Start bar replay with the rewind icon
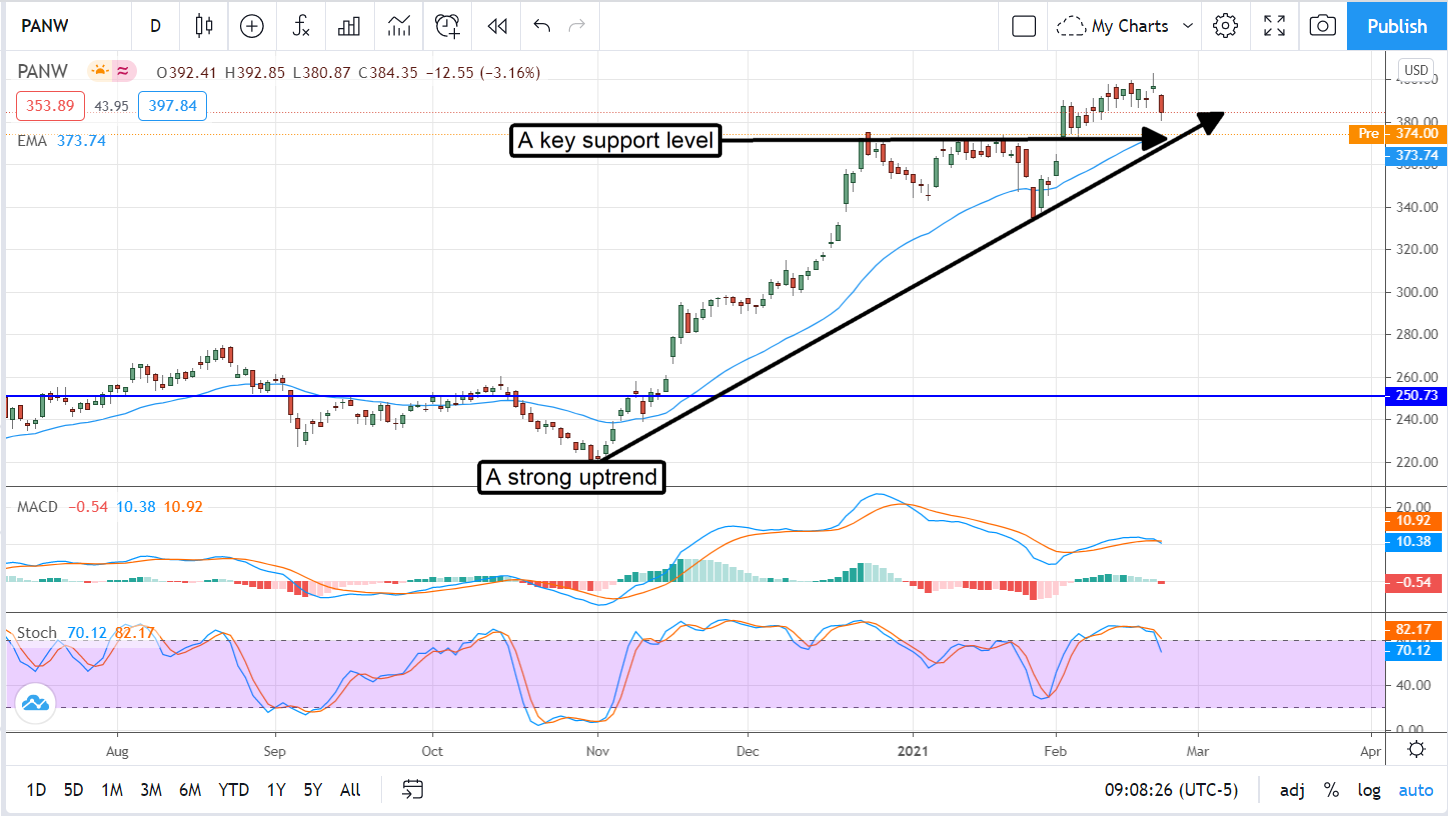This screenshot has width=1448, height=816. coord(497,26)
